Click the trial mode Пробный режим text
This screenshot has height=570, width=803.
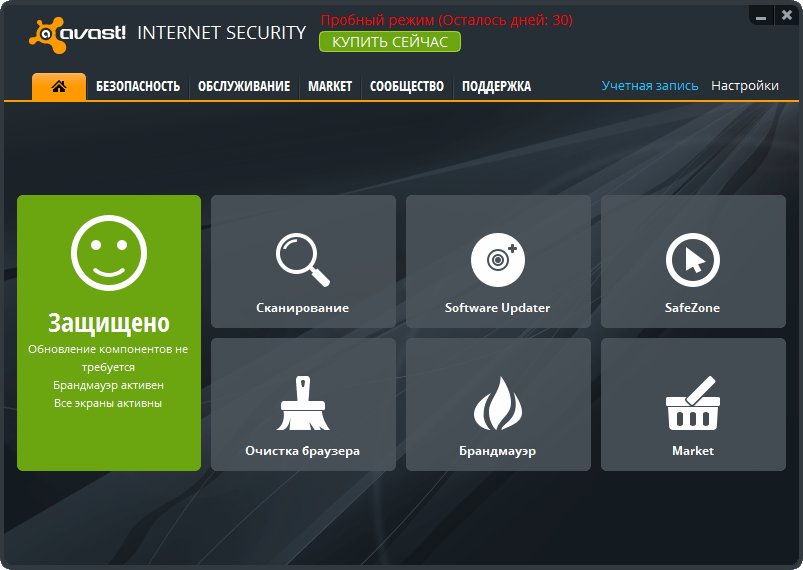(446, 20)
